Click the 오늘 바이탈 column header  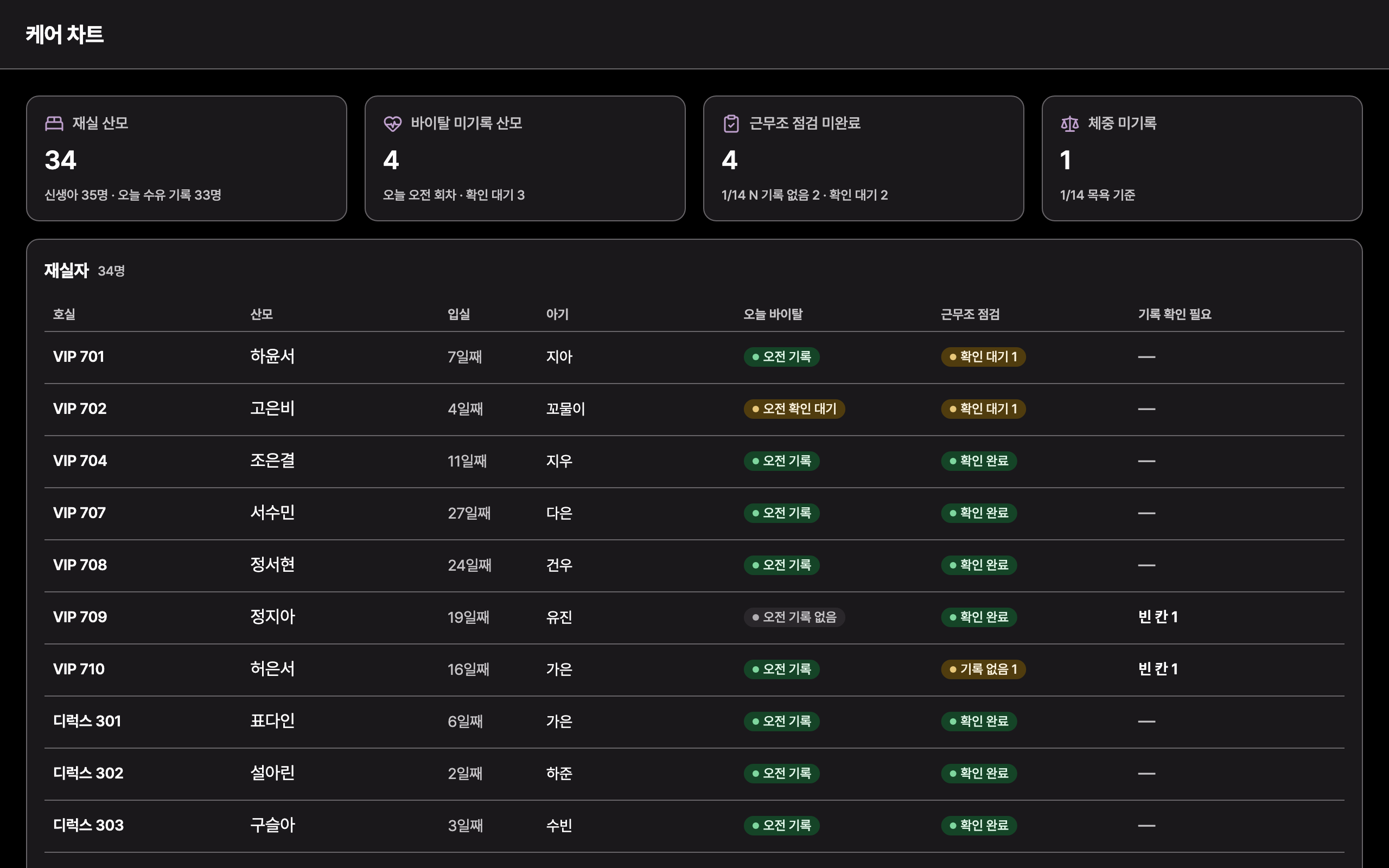tap(773, 314)
